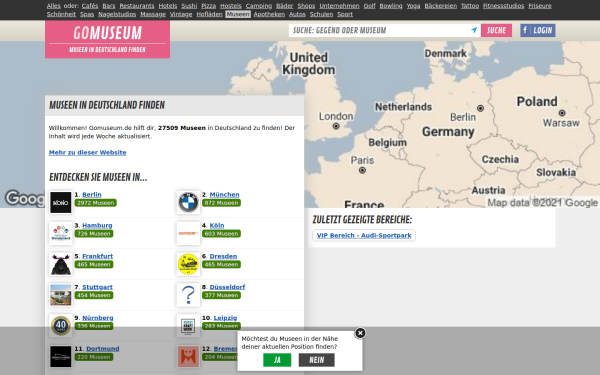
Task: Click the location arrow icon in search box
Action: [x=474, y=30]
